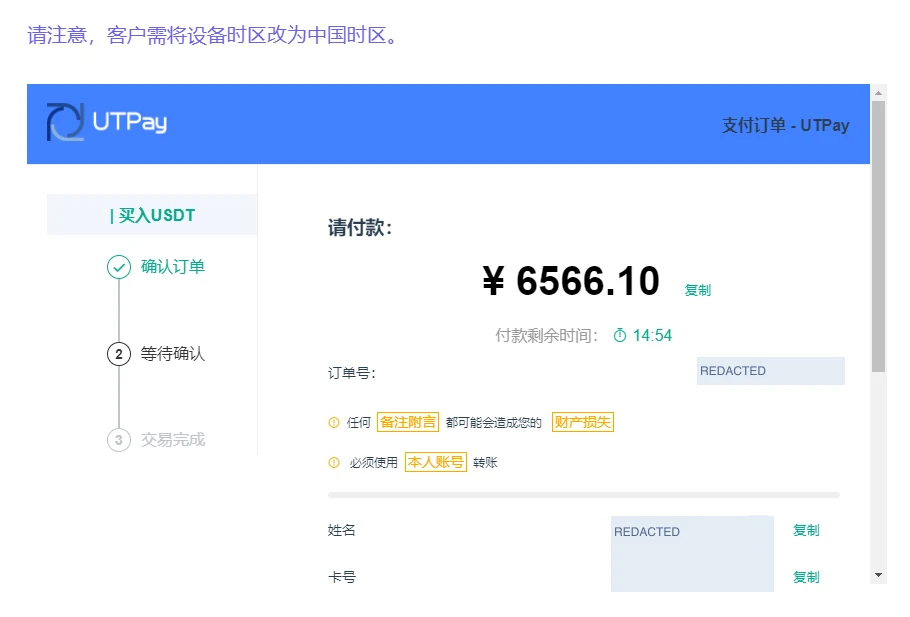The height and width of the screenshot is (617, 910).
Task: Click the step 2 circle icon
Action: (119, 354)
